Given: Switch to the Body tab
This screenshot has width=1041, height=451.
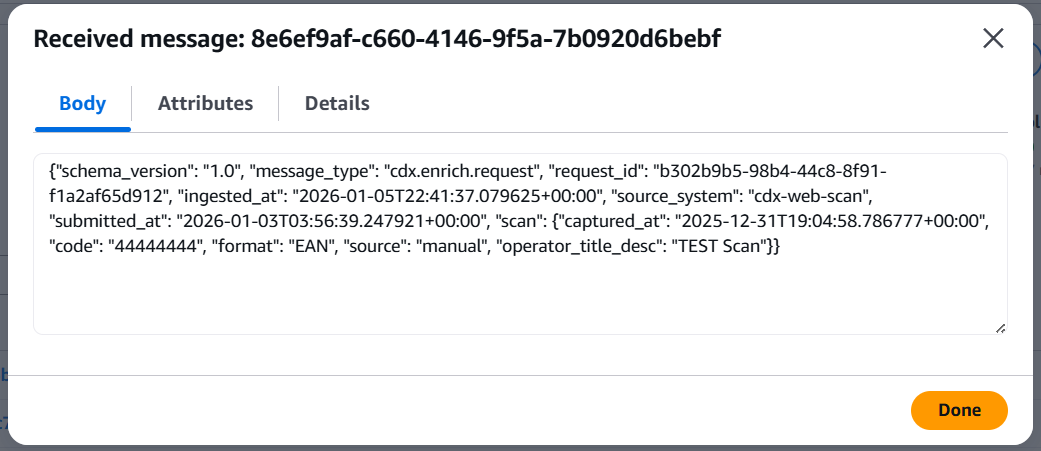Looking at the screenshot, I should click(83, 103).
